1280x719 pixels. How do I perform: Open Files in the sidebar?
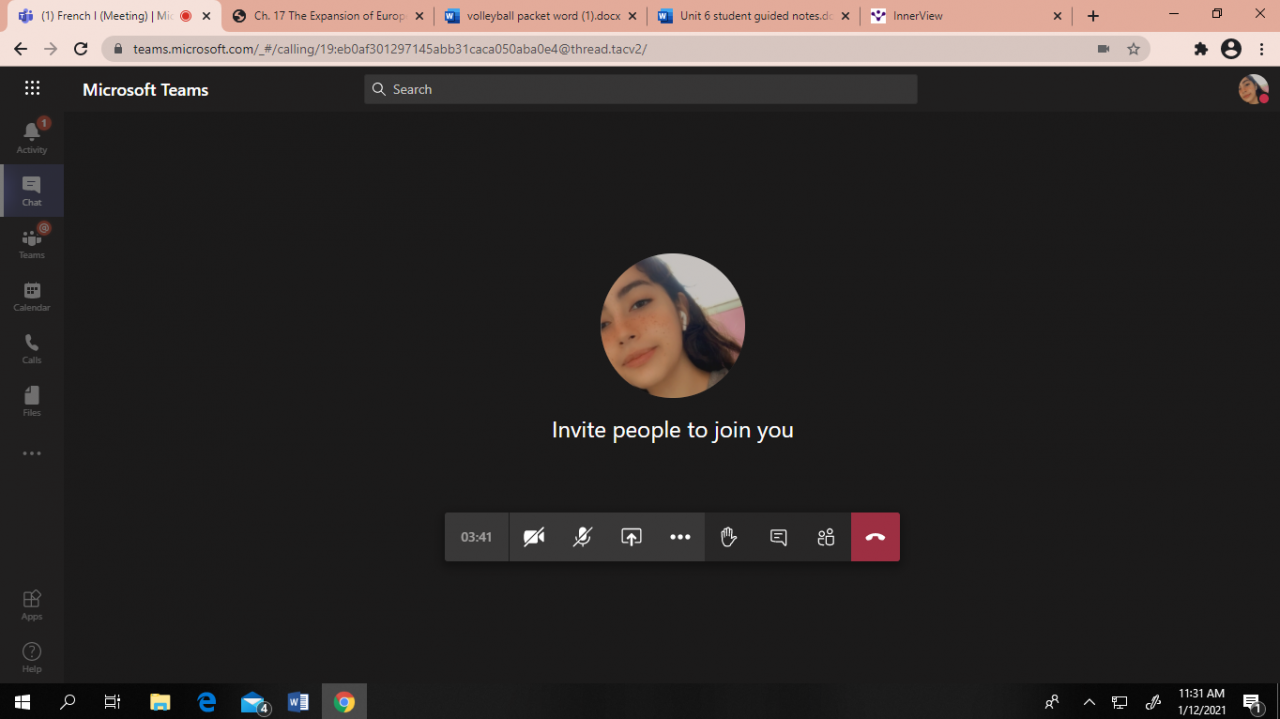coord(32,401)
